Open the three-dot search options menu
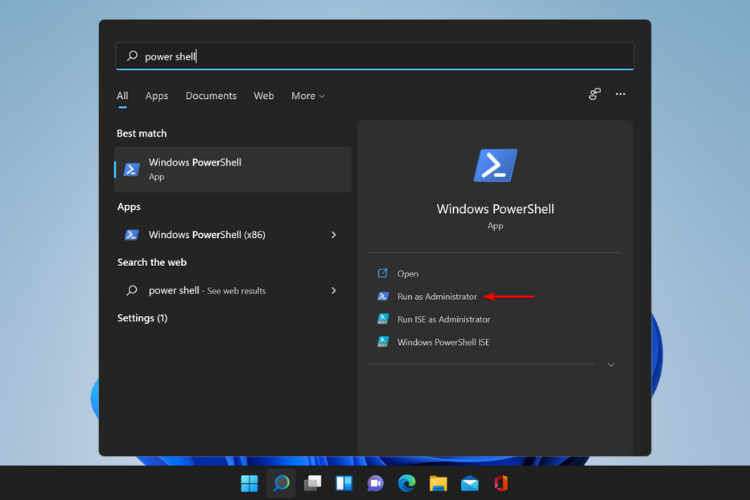This screenshot has height=500, width=750. [x=620, y=95]
